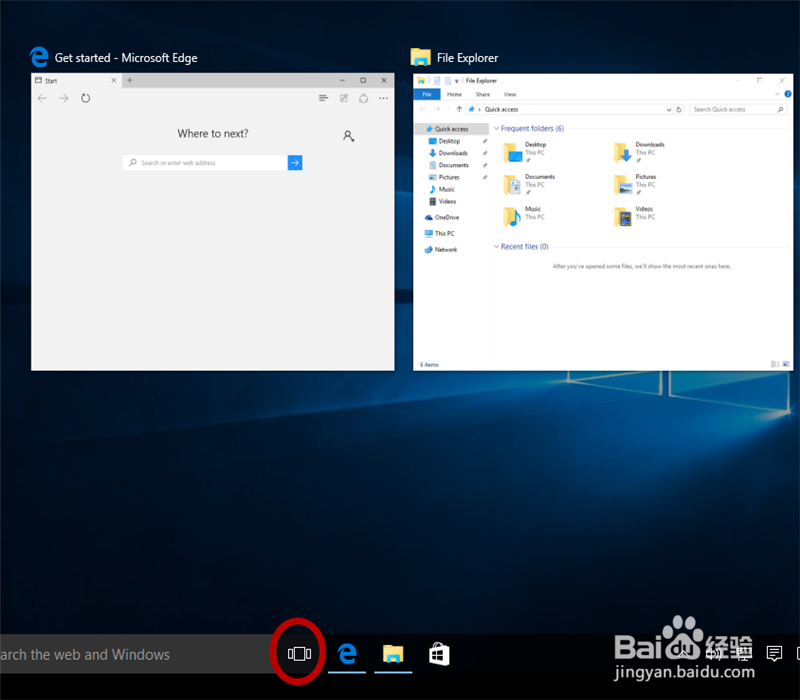Switch to details view icon in status bar
The height and width of the screenshot is (700, 800).
pos(775,364)
